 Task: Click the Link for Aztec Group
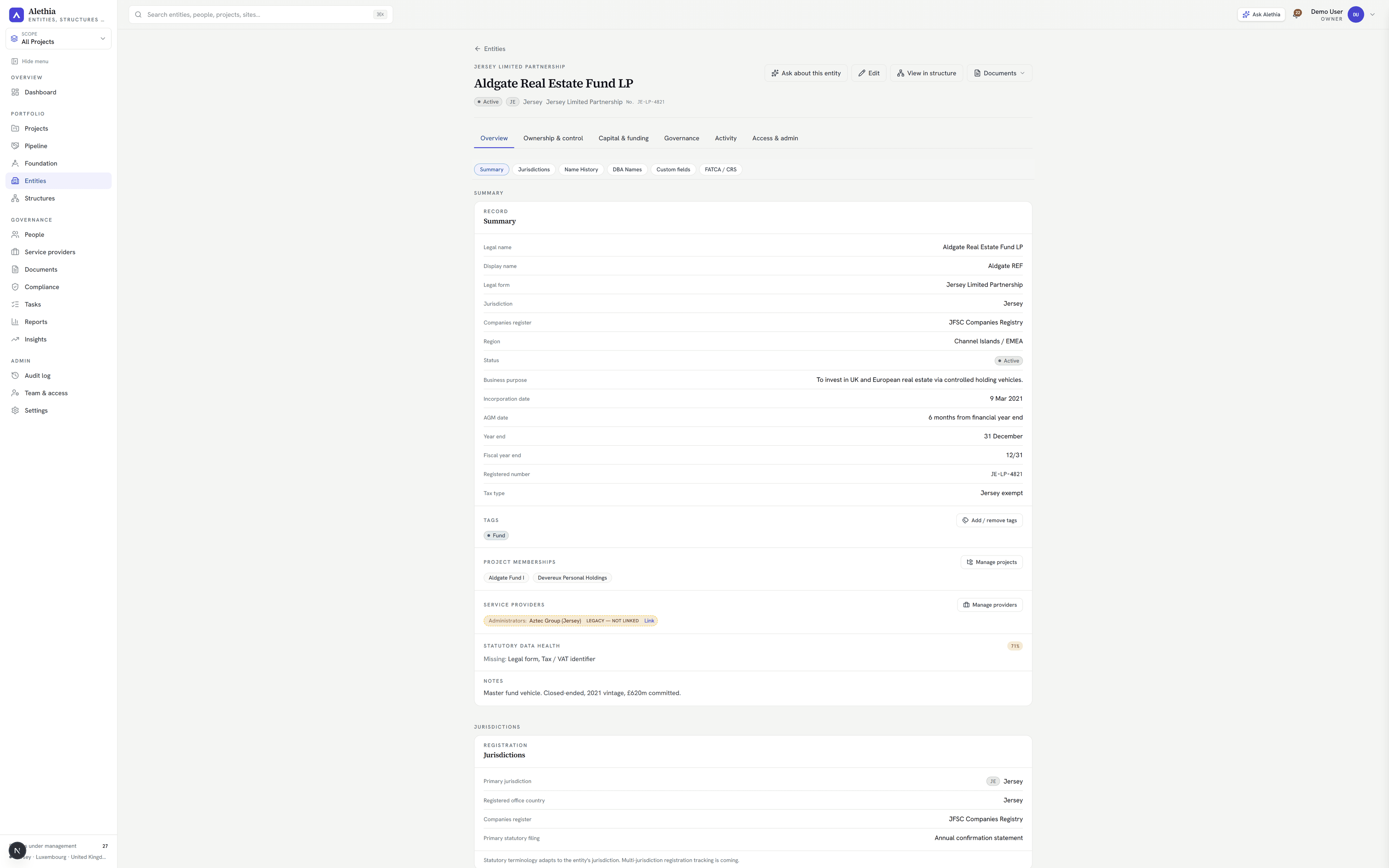click(649, 621)
